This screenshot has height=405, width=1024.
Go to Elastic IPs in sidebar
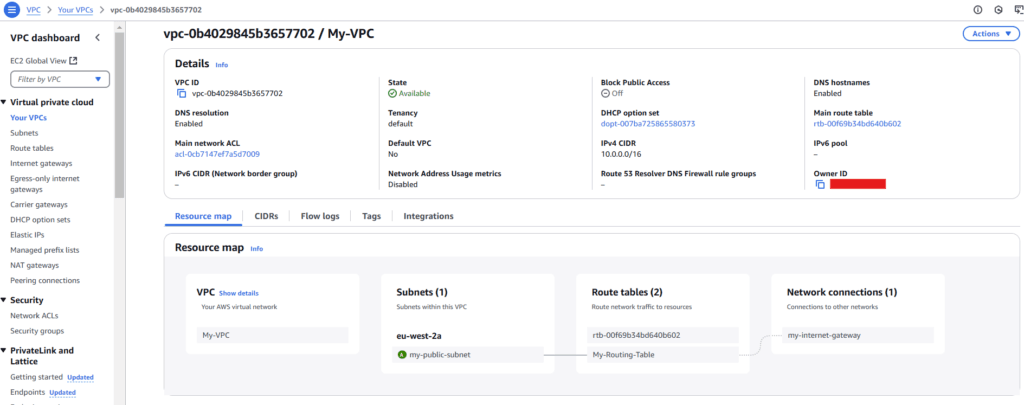27,235
